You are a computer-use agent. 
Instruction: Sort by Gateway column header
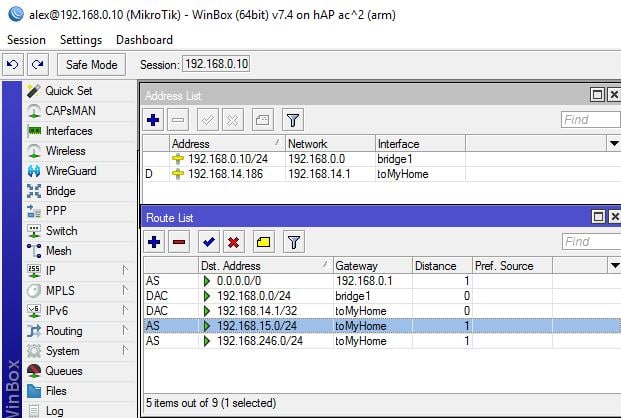[373, 265]
